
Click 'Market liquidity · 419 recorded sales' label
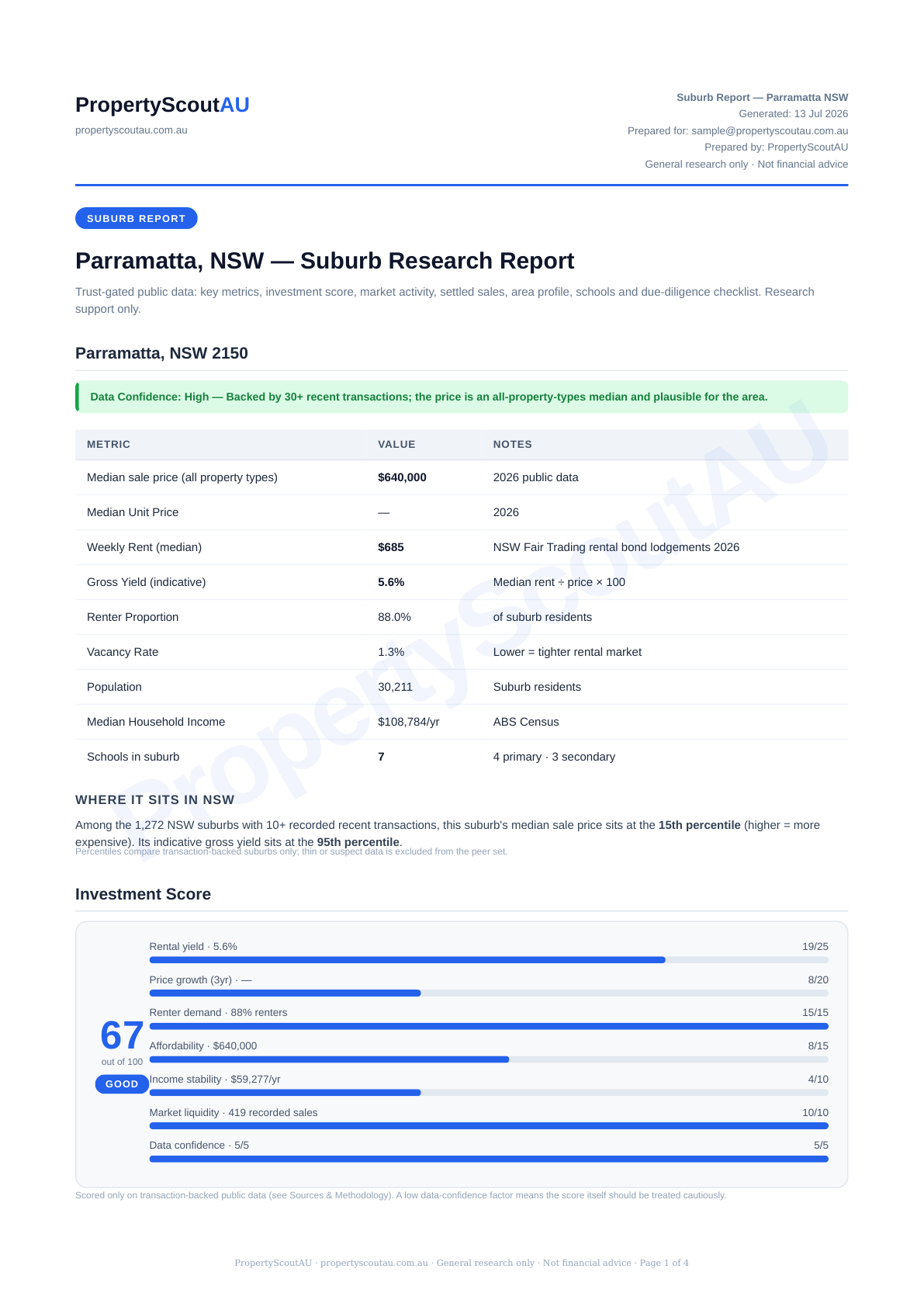pos(234,1113)
